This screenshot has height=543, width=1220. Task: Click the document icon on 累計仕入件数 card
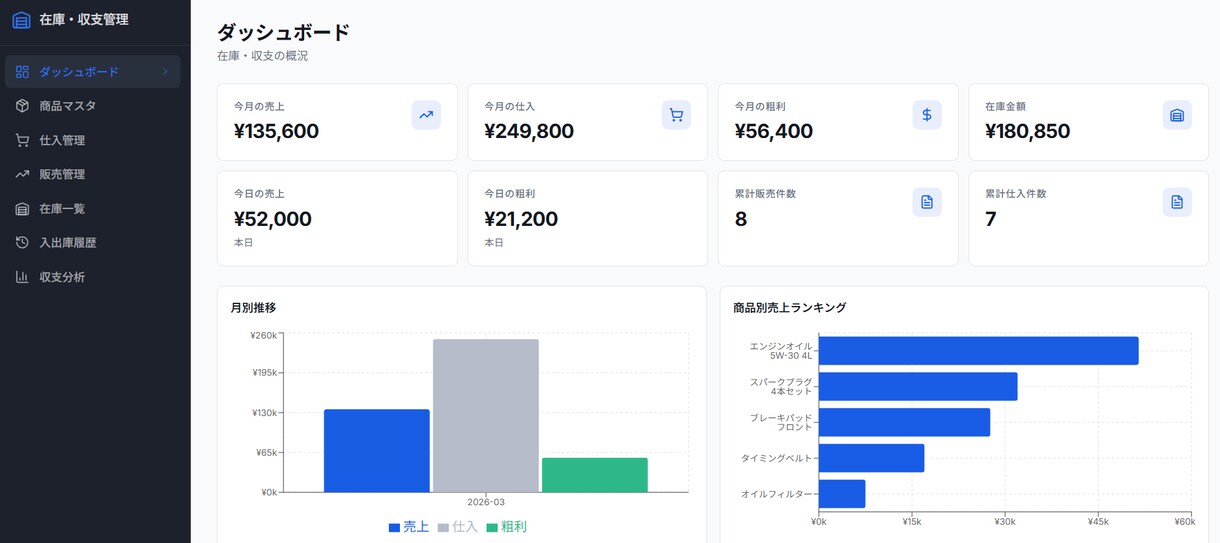tap(1177, 202)
